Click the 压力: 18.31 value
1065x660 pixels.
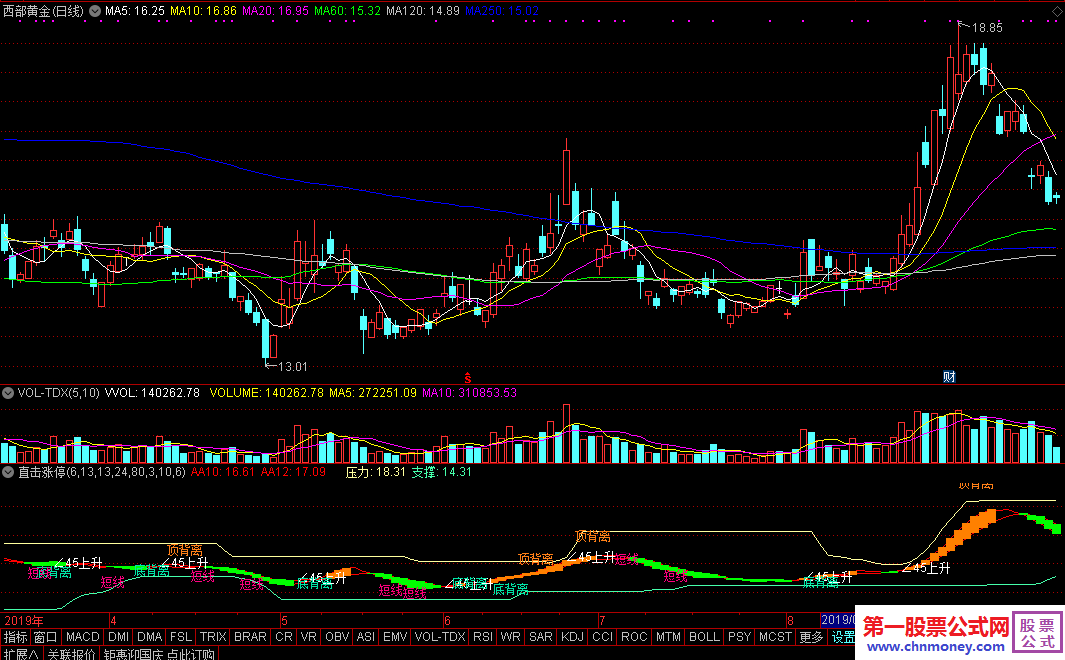(x=376, y=472)
